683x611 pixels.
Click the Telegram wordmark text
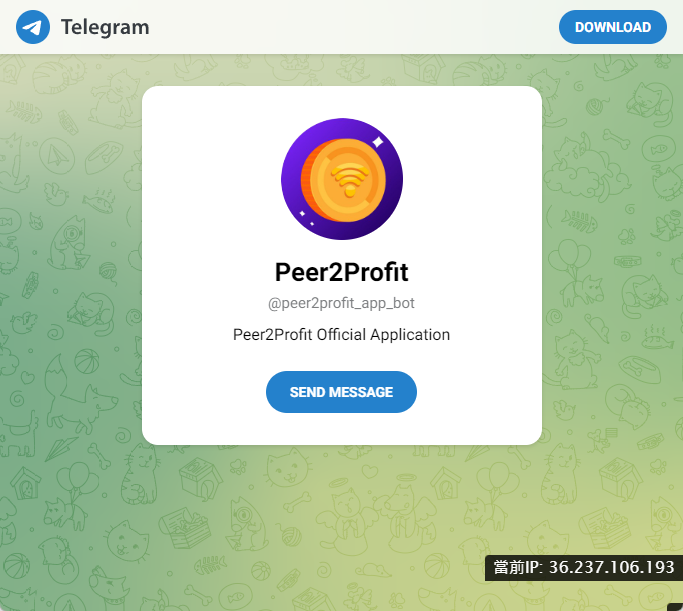coord(105,27)
